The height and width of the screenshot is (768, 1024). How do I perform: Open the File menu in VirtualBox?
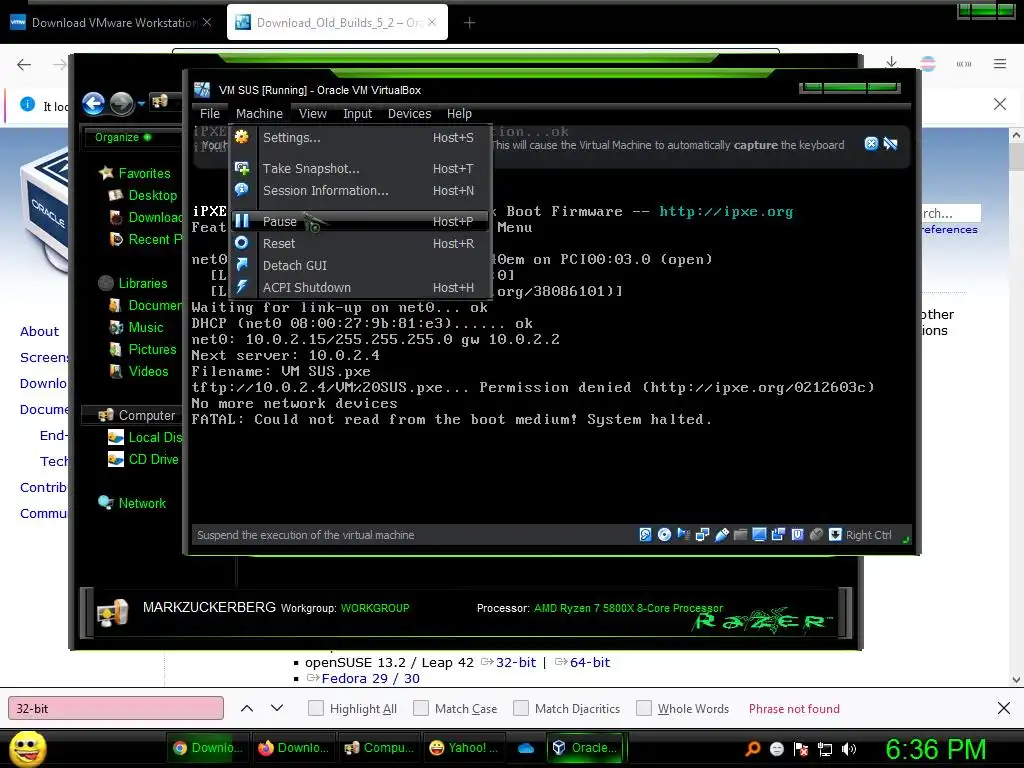pos(210,114)
